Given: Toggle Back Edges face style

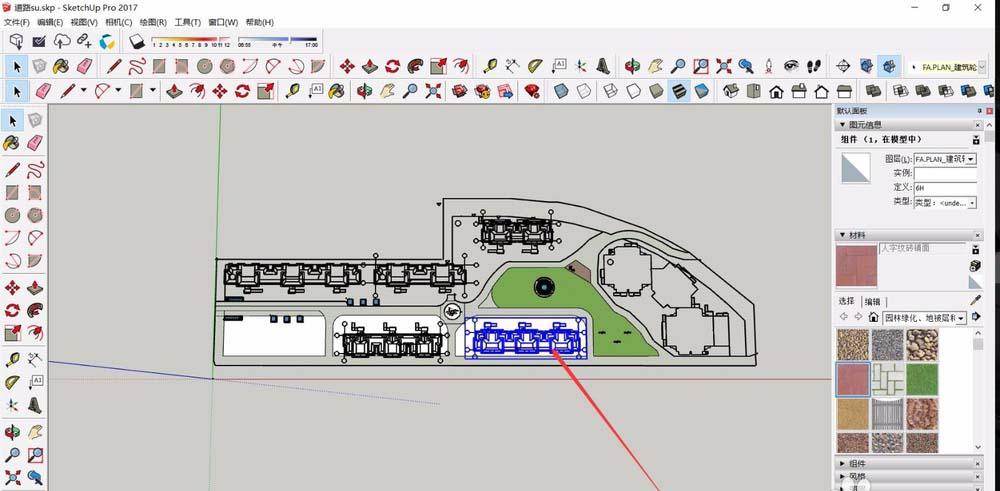Looking at the screenshot, I should point(584,91).
